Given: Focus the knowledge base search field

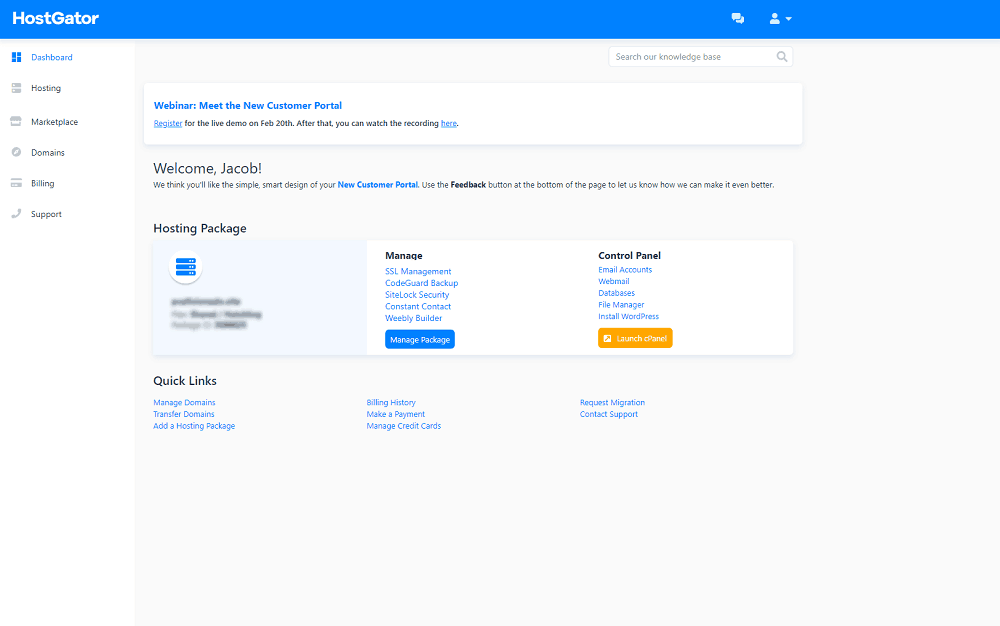Looking at the screenshot, I should click(700, 57).
